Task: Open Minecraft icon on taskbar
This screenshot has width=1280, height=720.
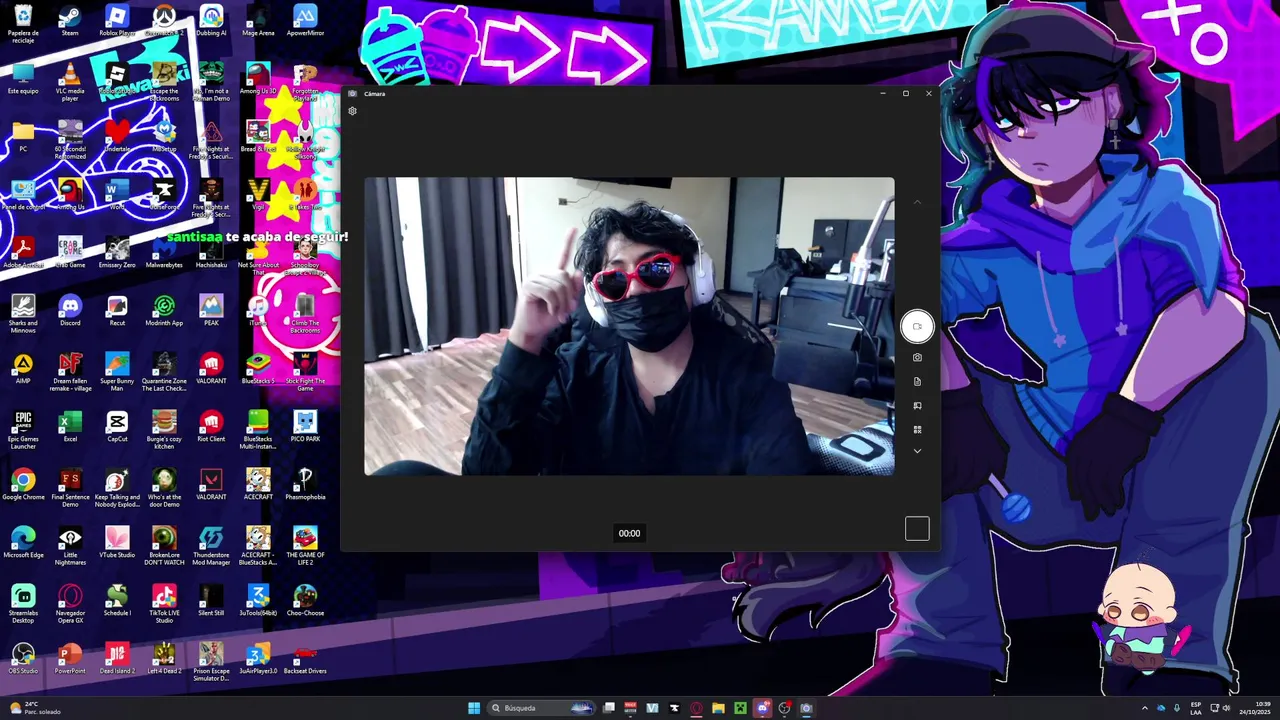Action: coord(740,708)
